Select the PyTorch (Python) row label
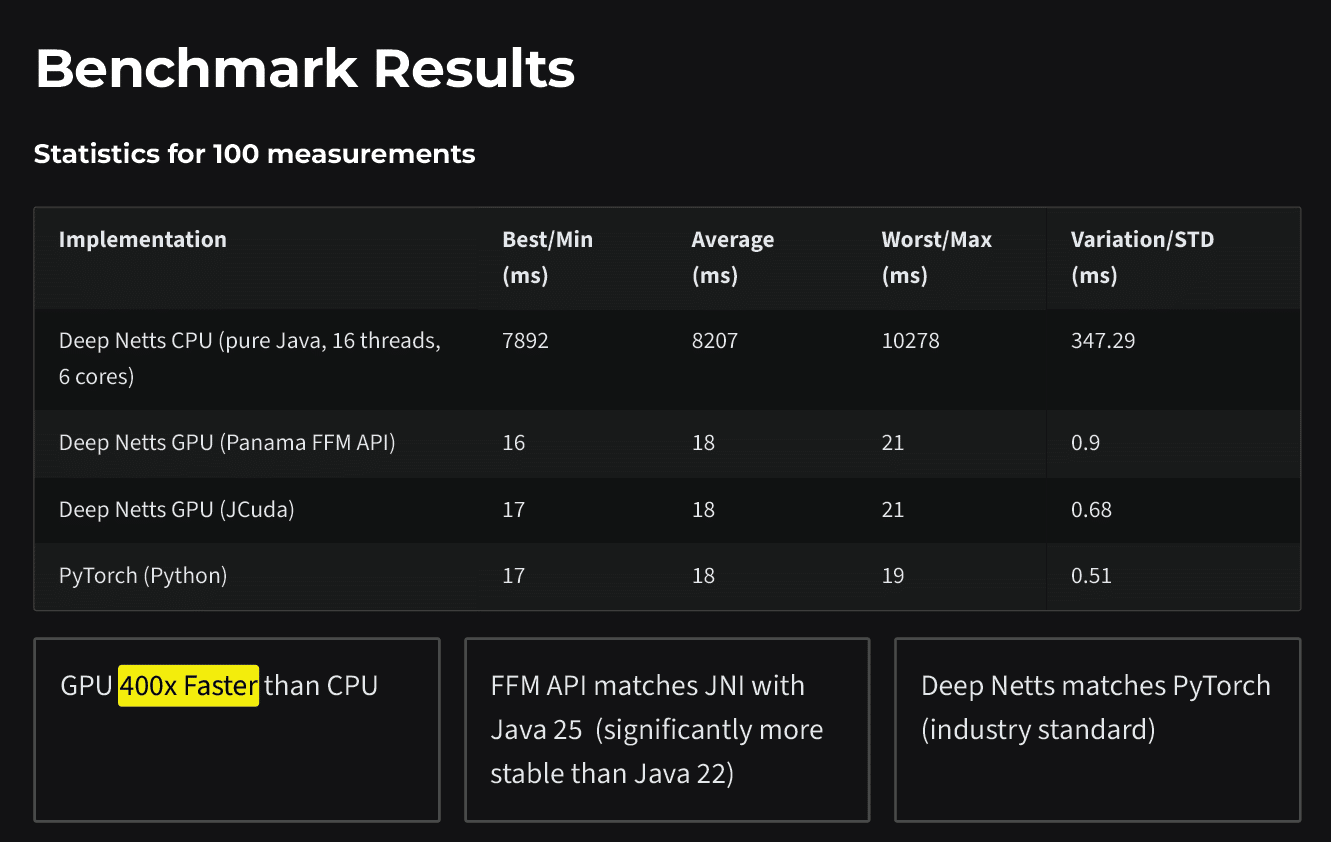Screen dimensions: 1331x842 point(143,576)
